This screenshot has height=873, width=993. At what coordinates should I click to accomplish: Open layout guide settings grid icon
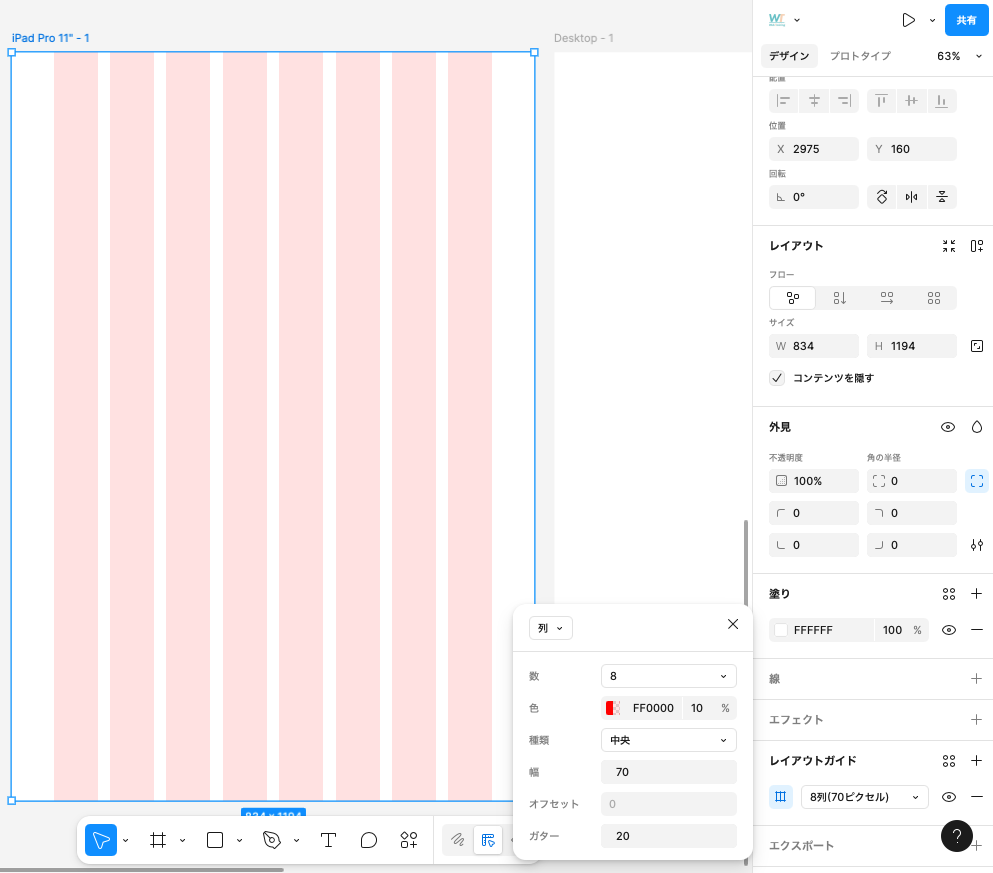(781, 797)
